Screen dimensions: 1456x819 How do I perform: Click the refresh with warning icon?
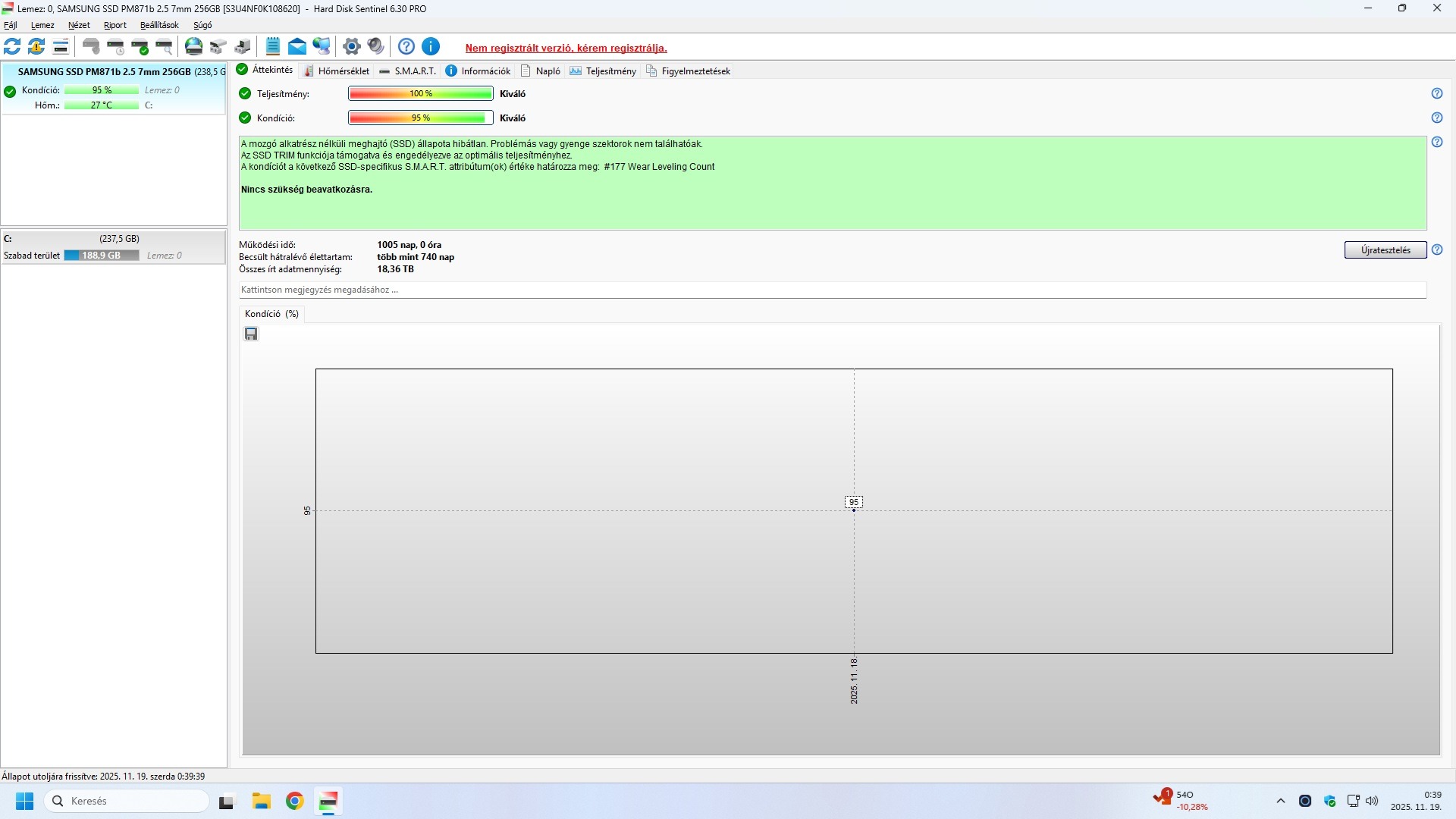point(36,47)
